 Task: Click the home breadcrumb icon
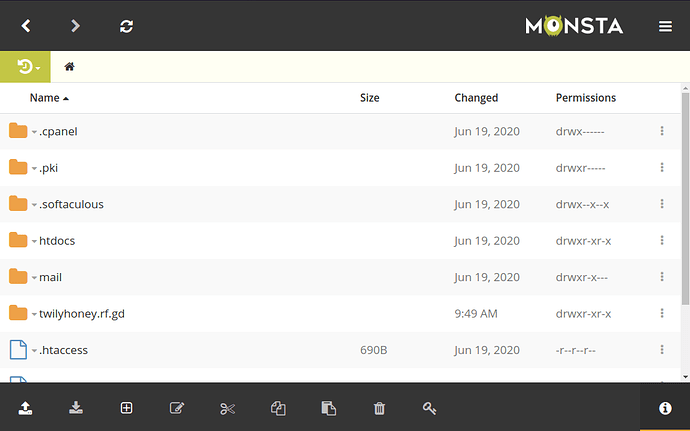(x=69, y=67)
